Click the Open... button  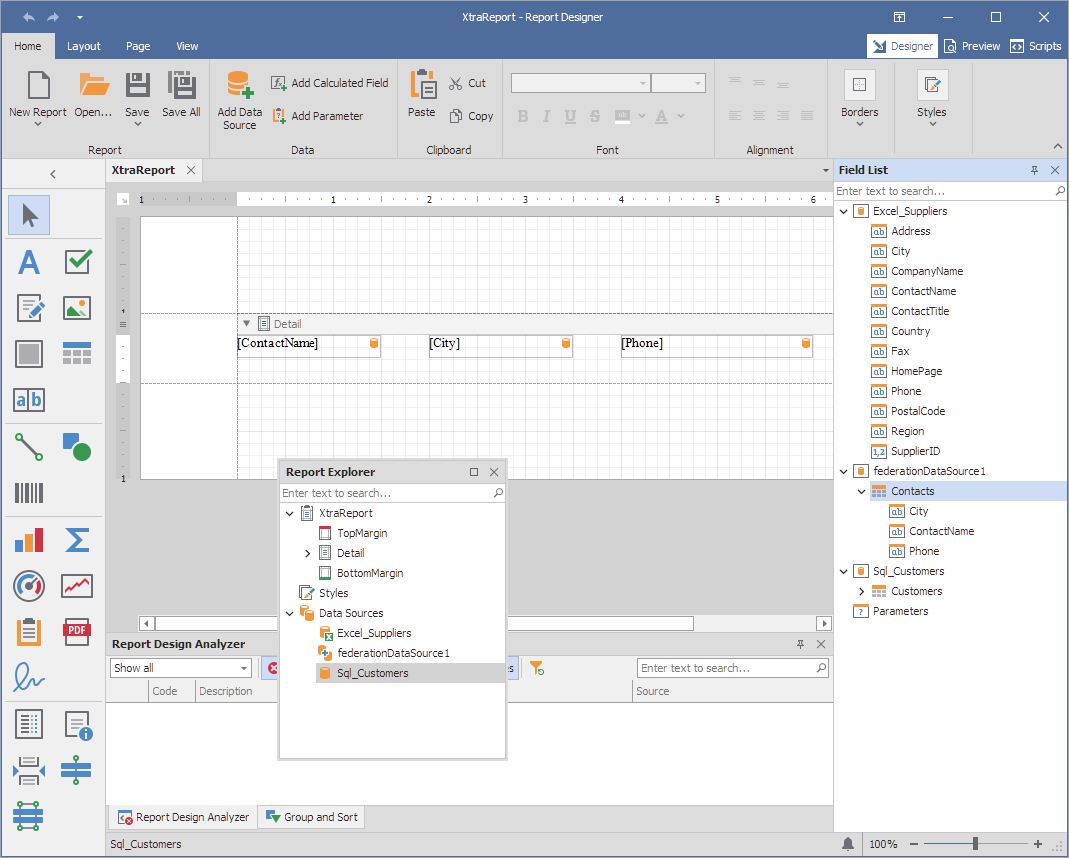click(93, 95)
